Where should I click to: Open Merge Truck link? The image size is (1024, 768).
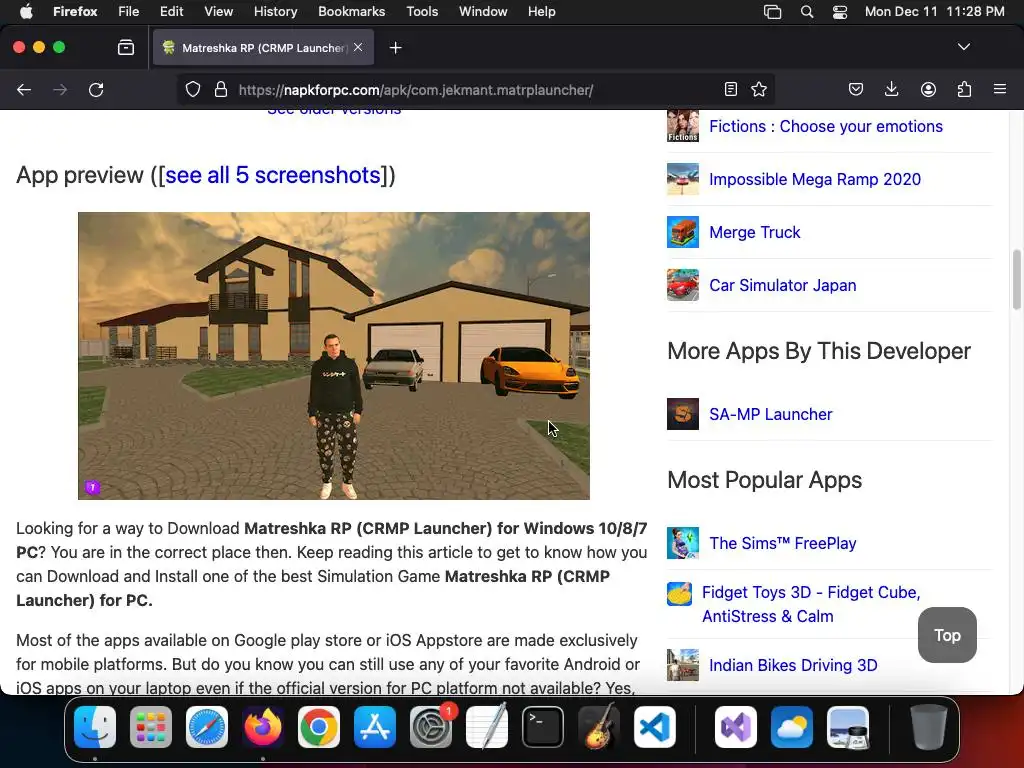(x=754, y=232)
